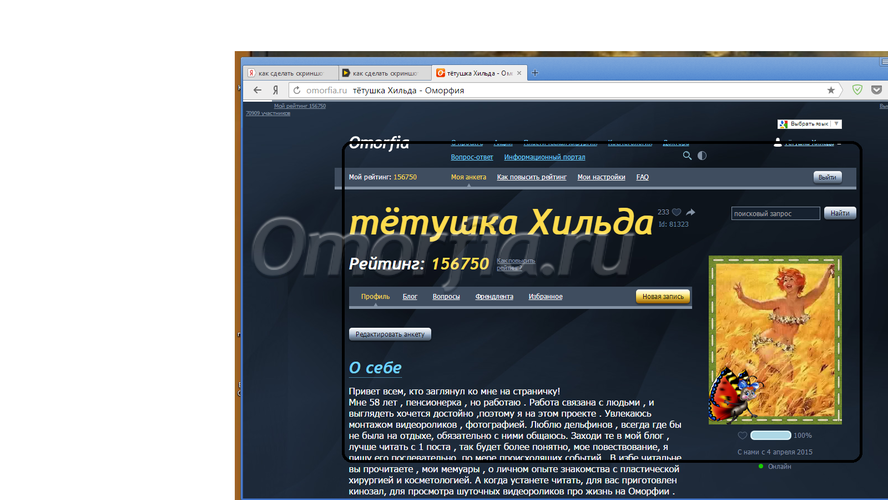Reload the page with the refresh icon
Screen dimensions: 888x500
click(297, 90)
